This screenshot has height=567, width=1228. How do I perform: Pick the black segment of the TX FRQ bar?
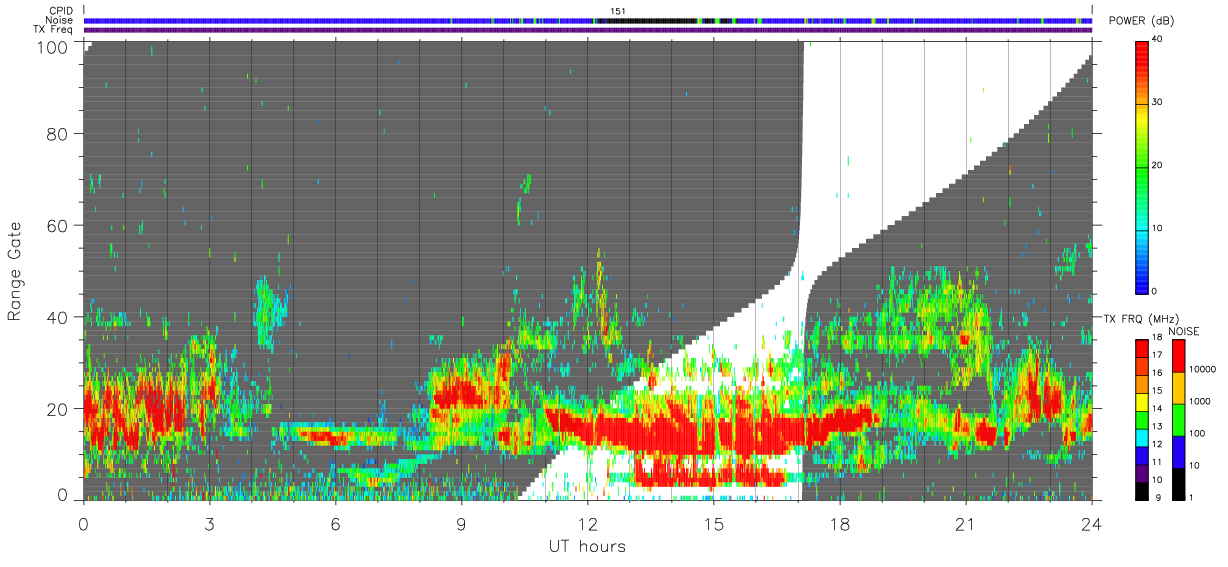click(1141, 491)
